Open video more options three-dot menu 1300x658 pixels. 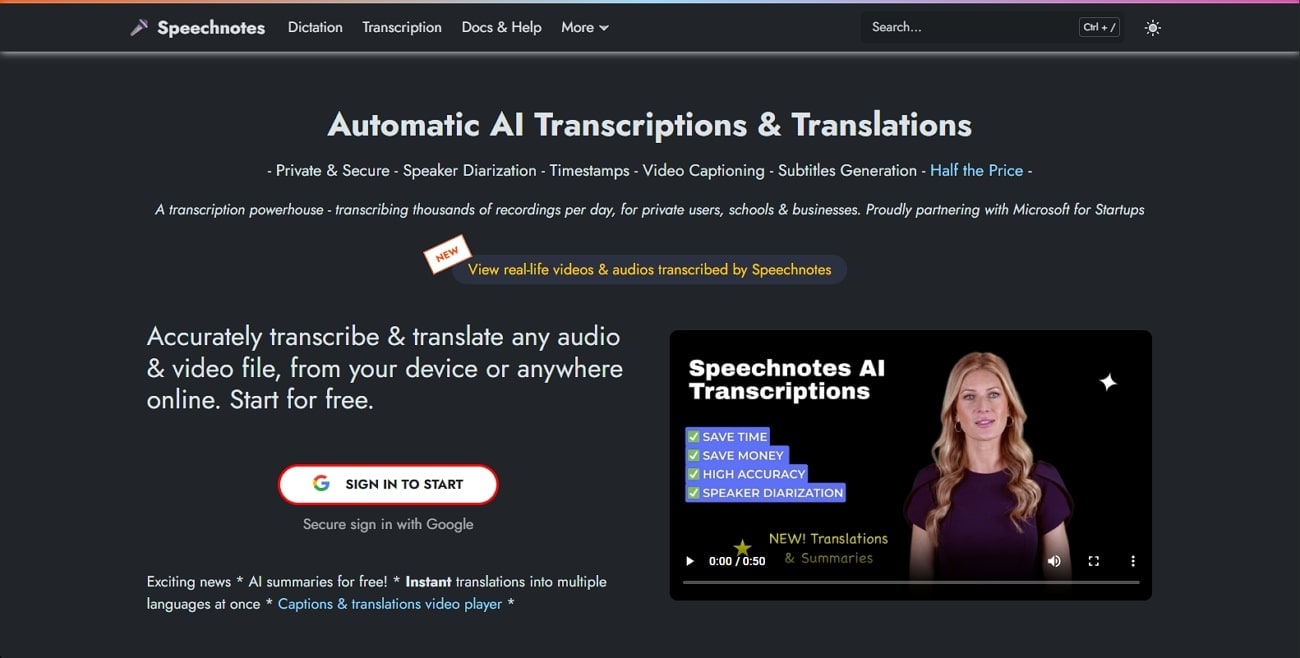tap(1133, 561)
